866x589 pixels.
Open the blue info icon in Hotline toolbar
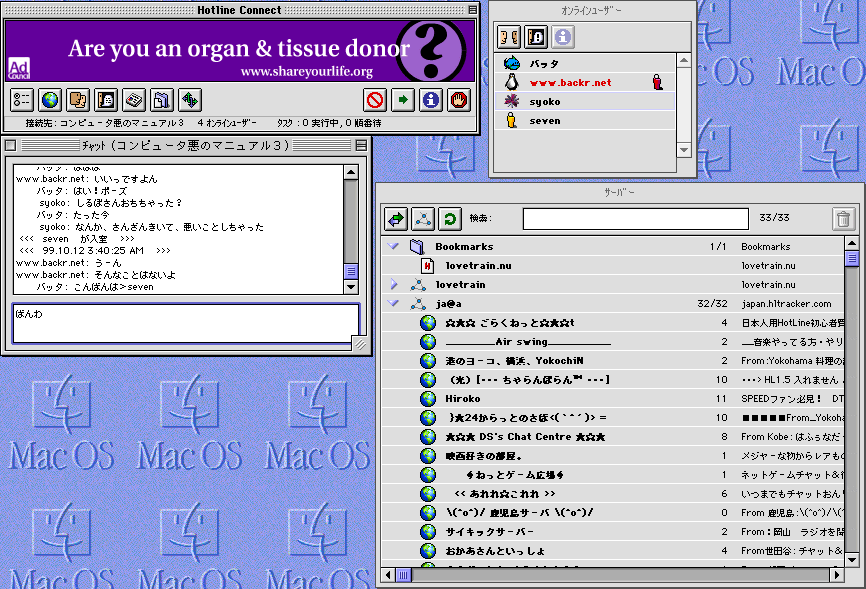tap(431, 100)
